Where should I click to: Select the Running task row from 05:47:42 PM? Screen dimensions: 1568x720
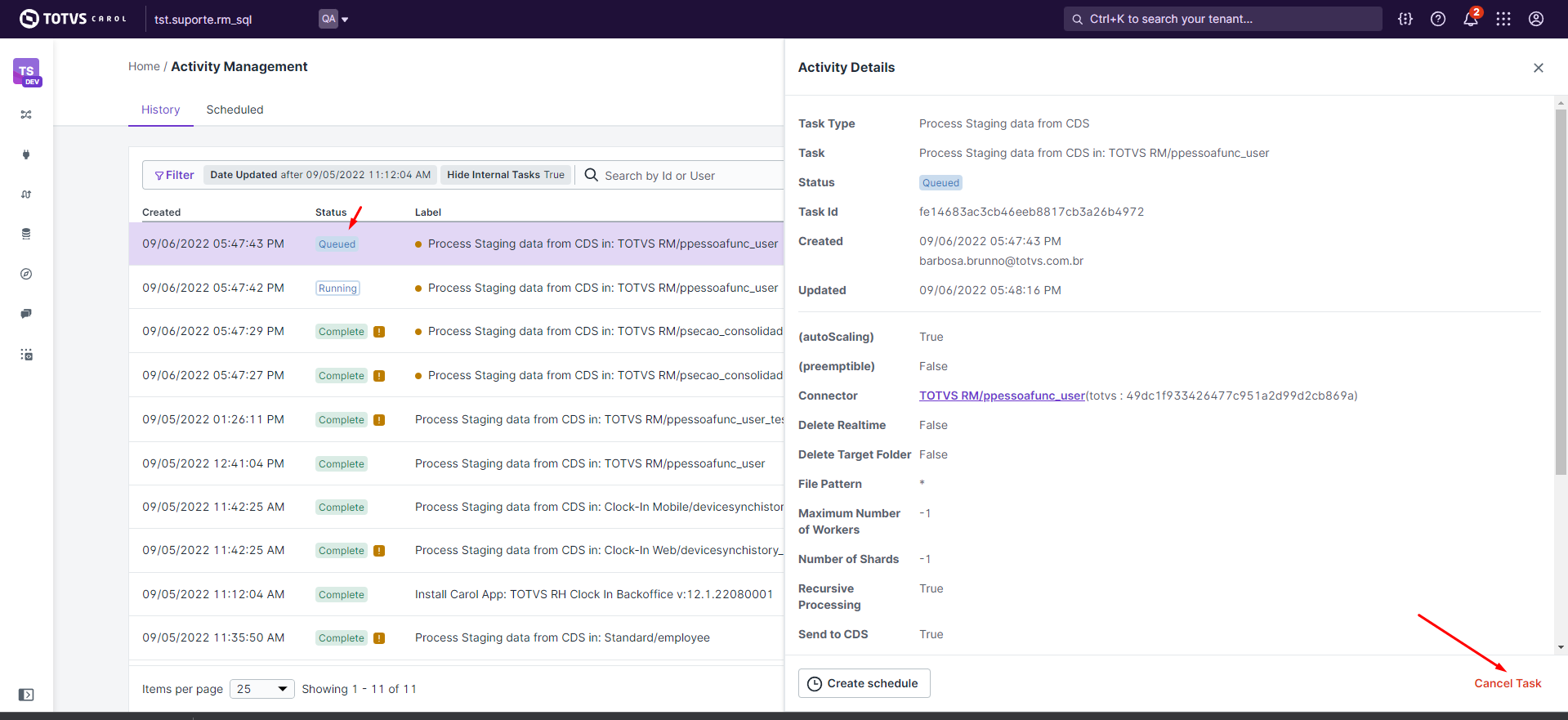[456, 288]
